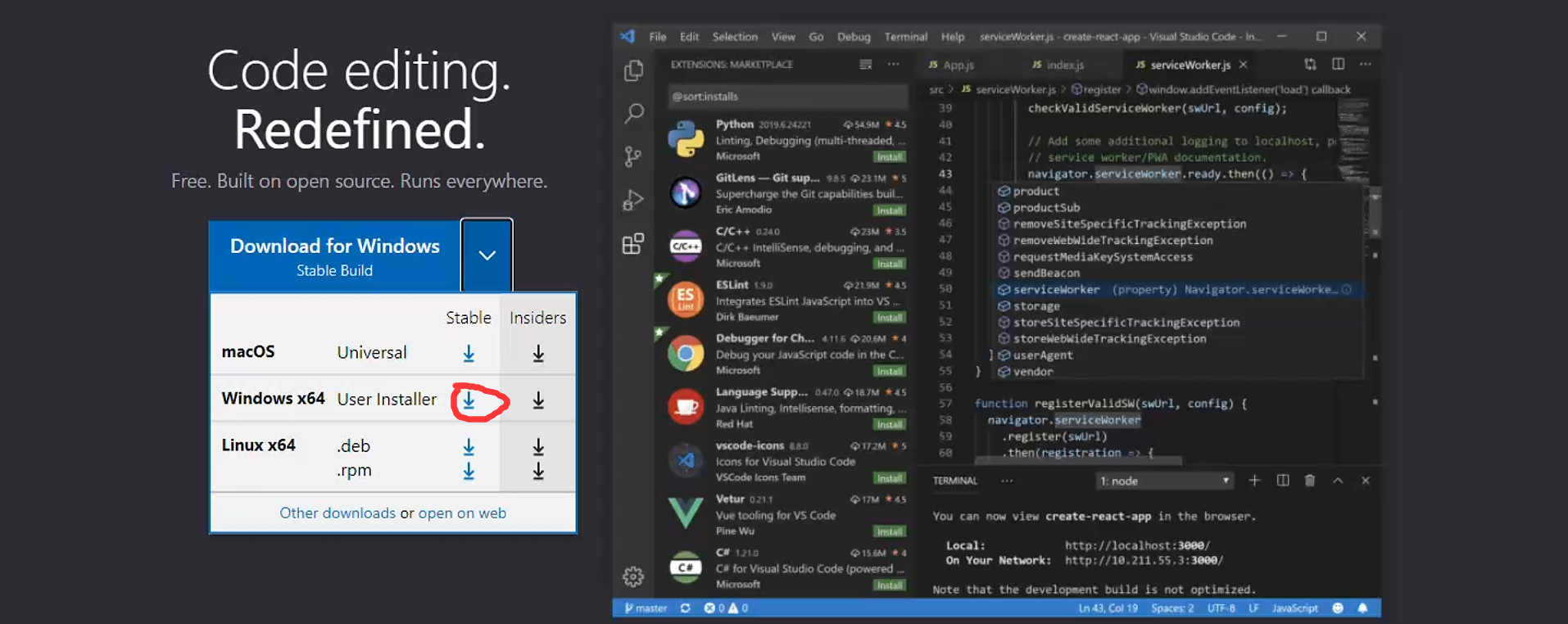Image resolution: width=1568 pixels, height=624 pixels.
Task: Open the Edit menu
Action: [x=690, y=37]
